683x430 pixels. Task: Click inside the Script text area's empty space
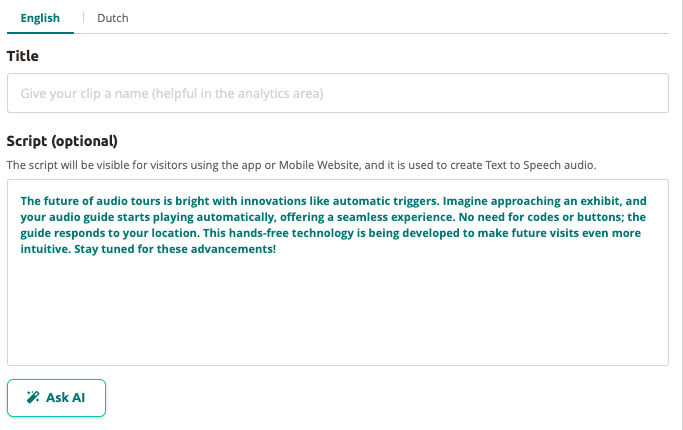coord(338,309)
